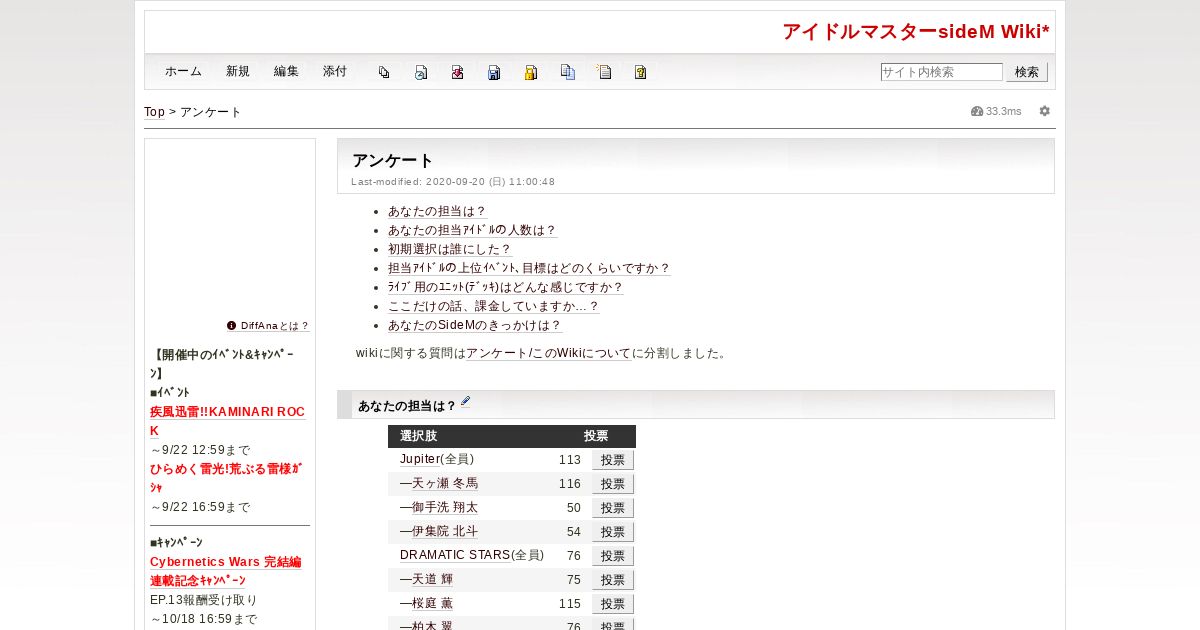
Task: Open the Jupiter link in poll table
Action: 420,459
